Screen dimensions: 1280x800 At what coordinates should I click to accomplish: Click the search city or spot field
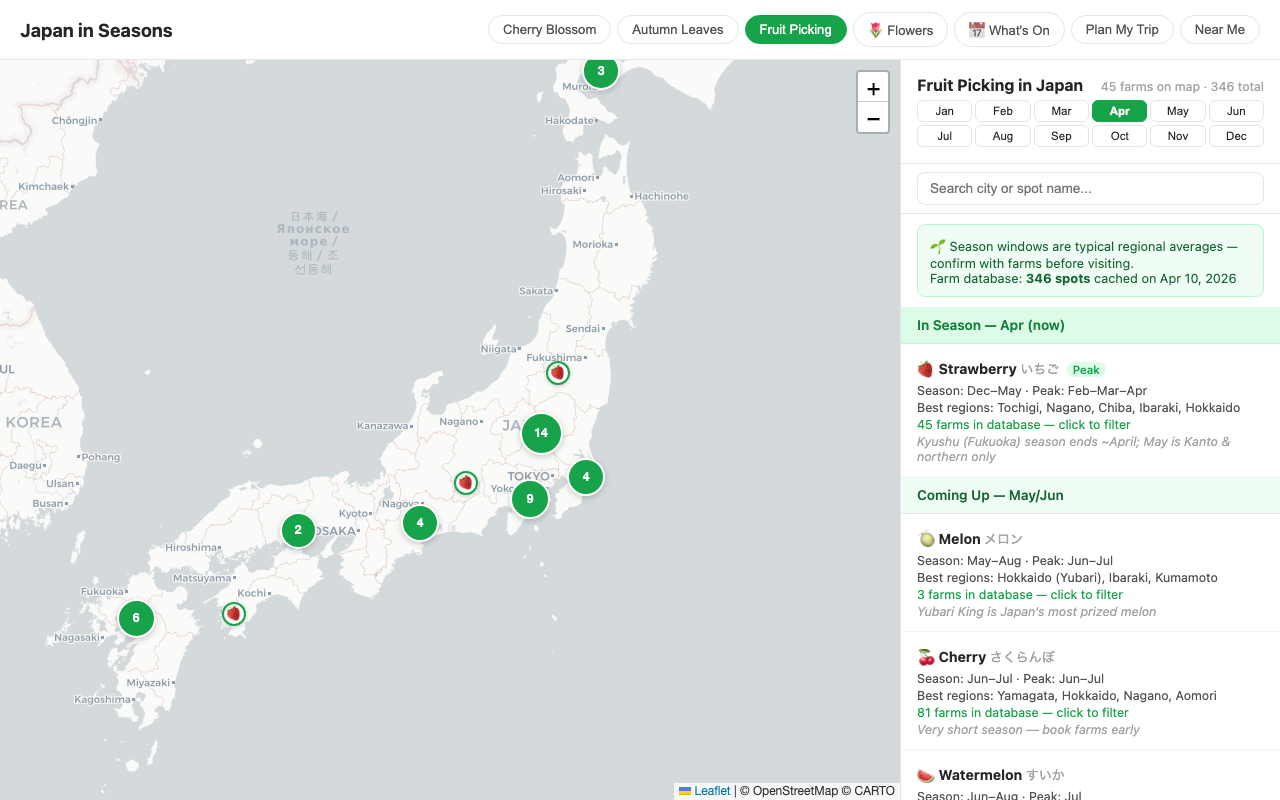click(x=1090, y=188)
